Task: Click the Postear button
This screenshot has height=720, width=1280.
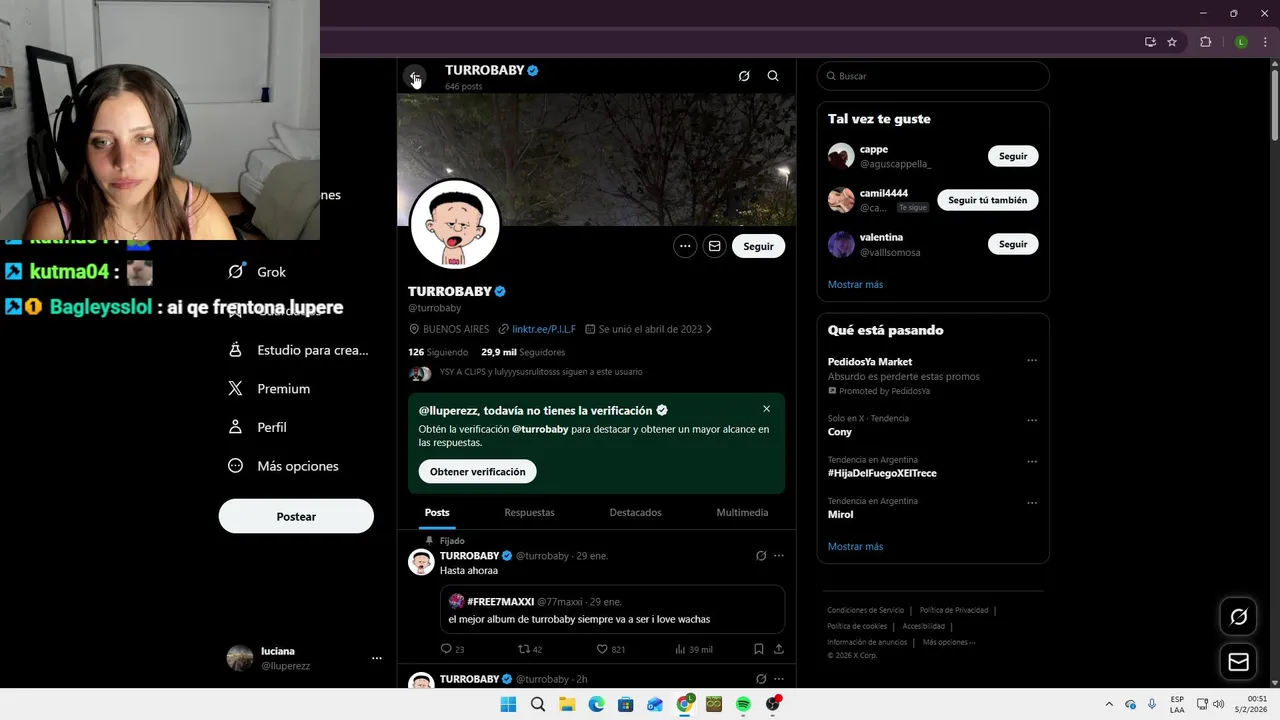Action: coord(296,517)
